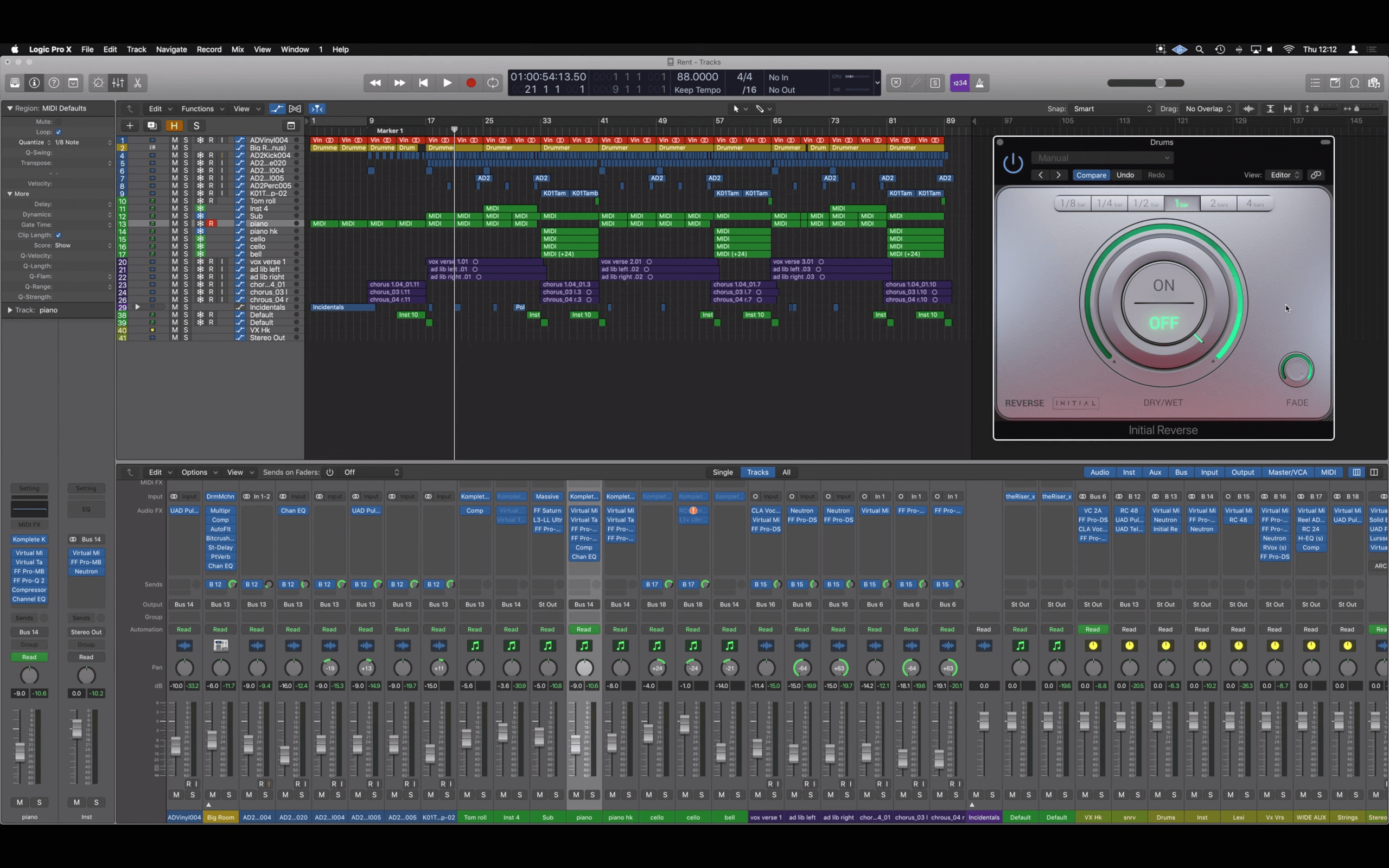1389x868 pixels.
Task: Adjust the piano channel pan knob in mixer
Action: coord(584,668)
